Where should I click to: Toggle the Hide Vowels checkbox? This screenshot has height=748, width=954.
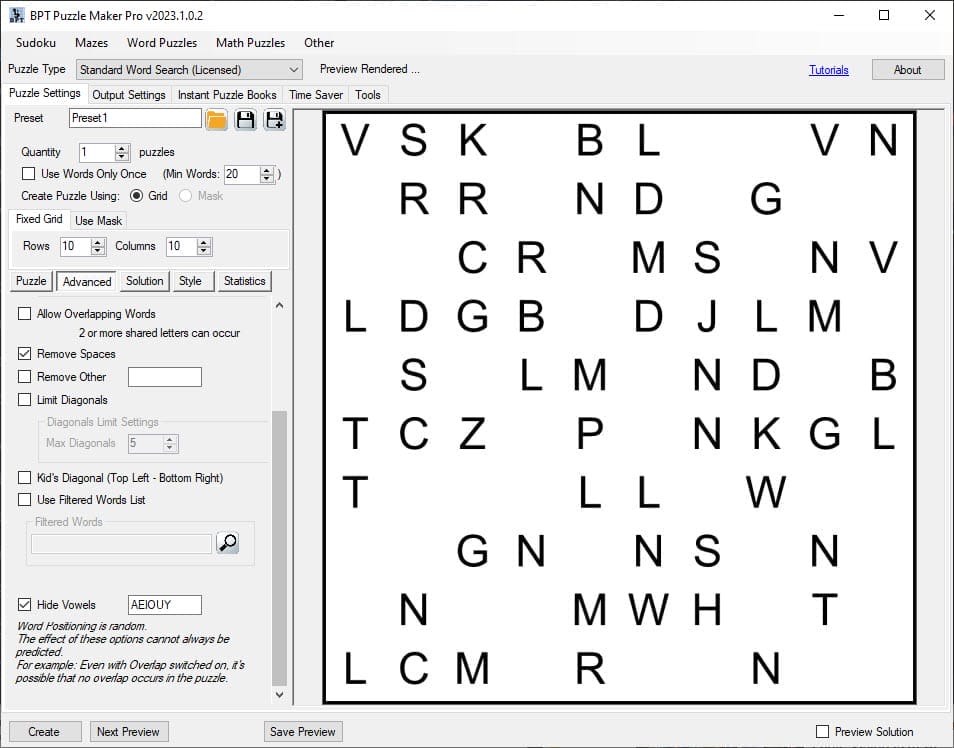point(25,605)
